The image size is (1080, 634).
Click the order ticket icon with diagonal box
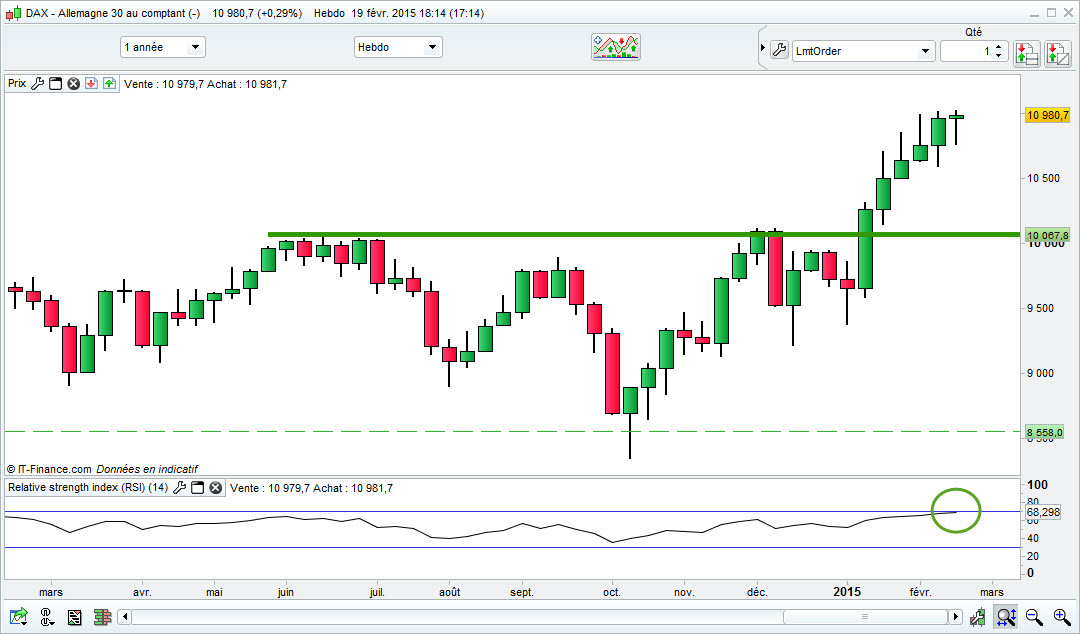tap(1058, 52)
